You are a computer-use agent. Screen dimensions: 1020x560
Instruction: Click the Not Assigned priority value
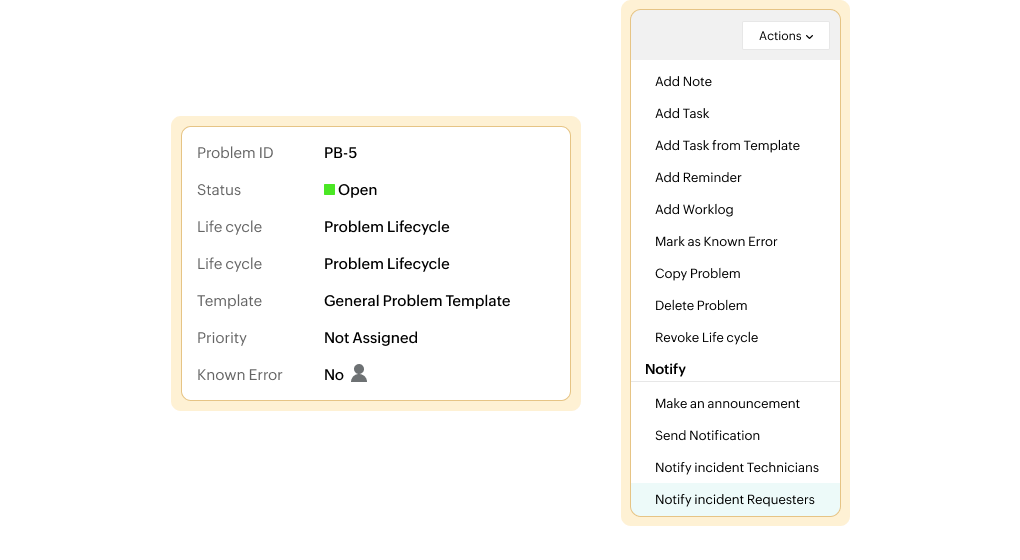click(x=370, y=338)
